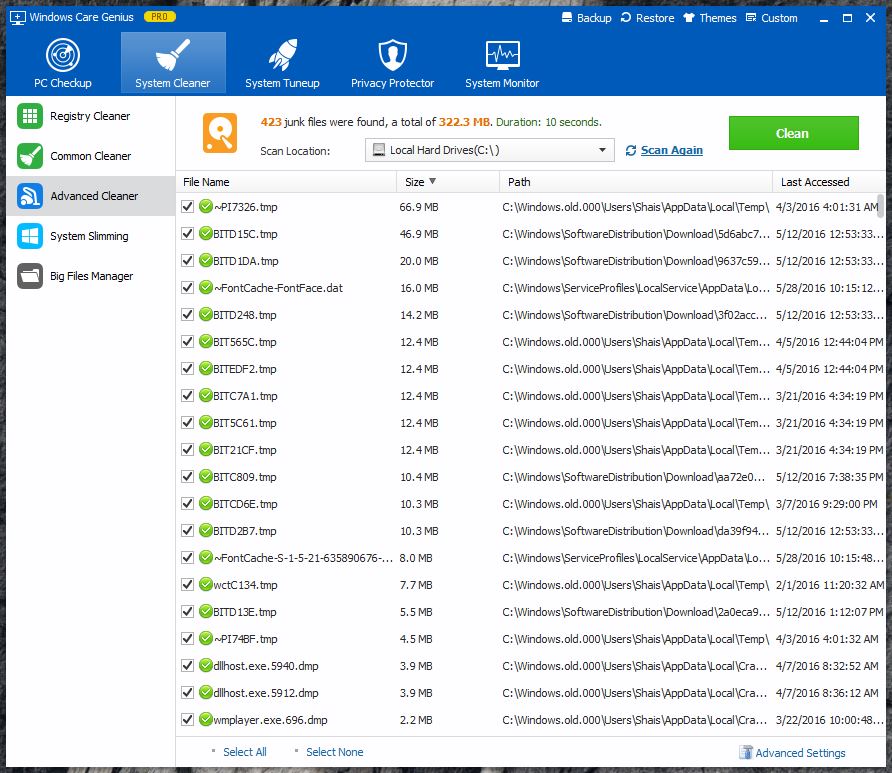Click the Advanced Cleaner blue icon
The height and width of the screenshot is (773, 892).
click(30, 196)
